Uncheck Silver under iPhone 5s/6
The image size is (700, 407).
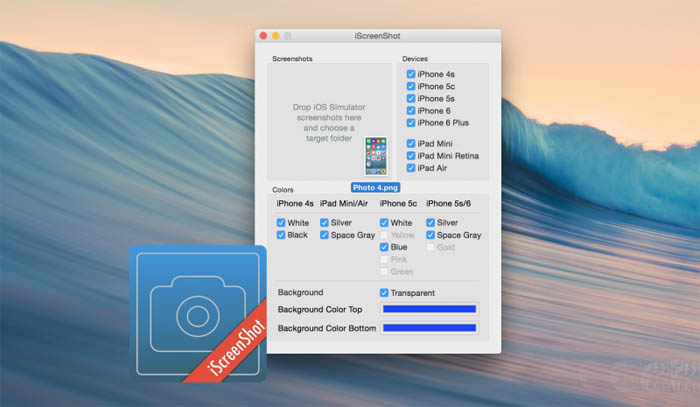(x=430, y=222)
